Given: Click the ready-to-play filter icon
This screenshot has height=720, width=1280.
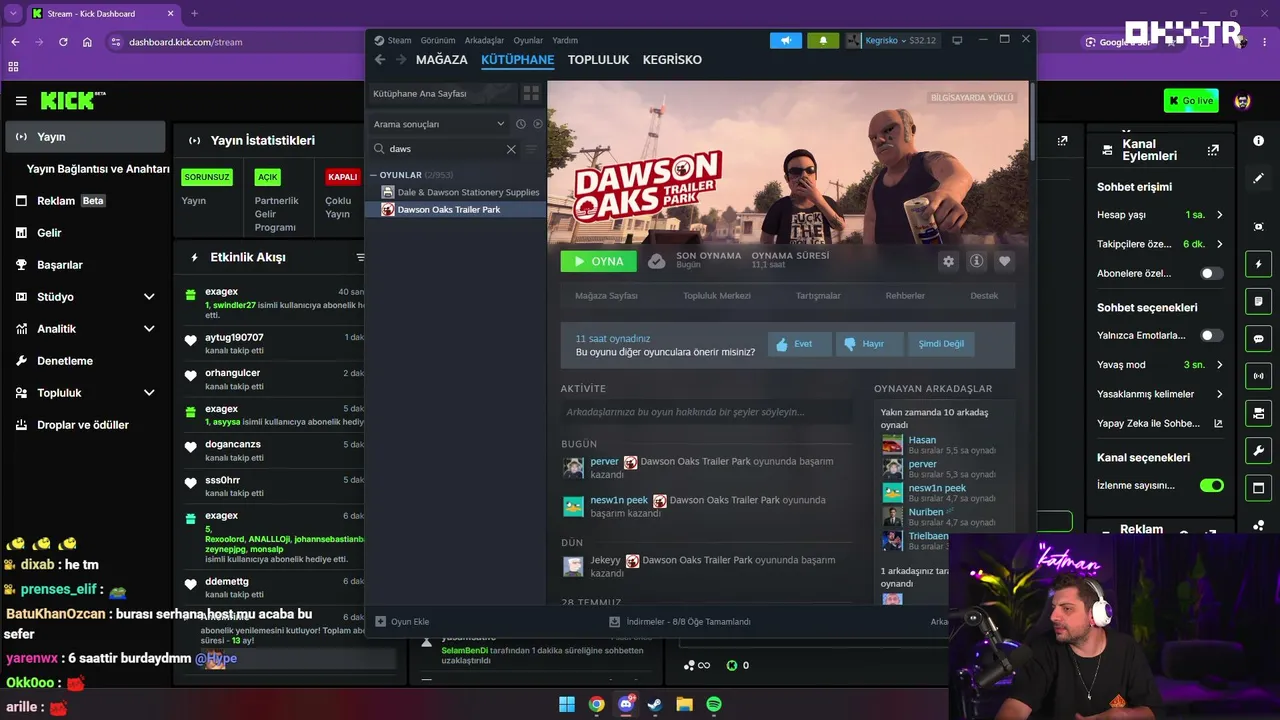Looking at the screenshot, I should tap(538, 124).
